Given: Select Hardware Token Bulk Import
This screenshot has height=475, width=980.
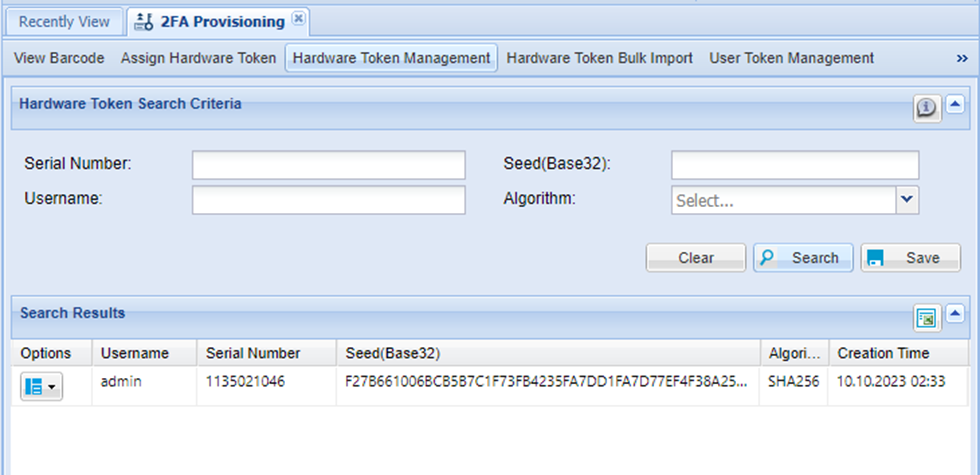Looking at the screenshot, I should (599, 58).
